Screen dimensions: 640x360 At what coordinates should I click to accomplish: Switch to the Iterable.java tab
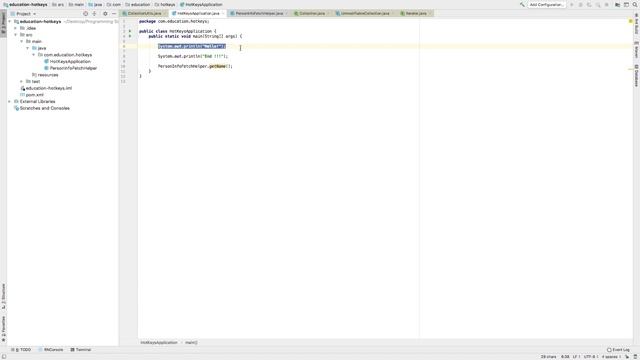(x=416, y=13)
